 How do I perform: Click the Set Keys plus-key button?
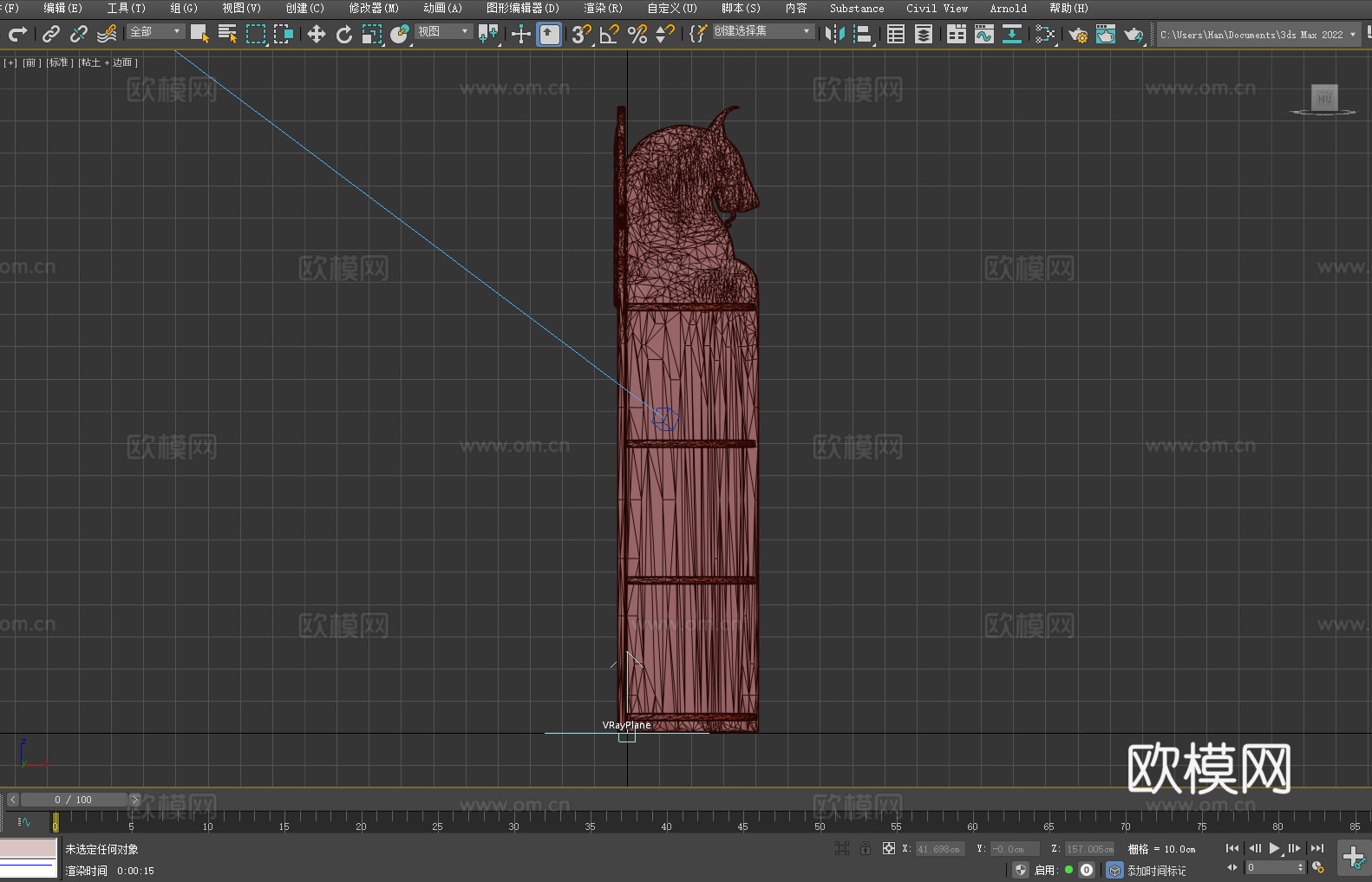1354,858
